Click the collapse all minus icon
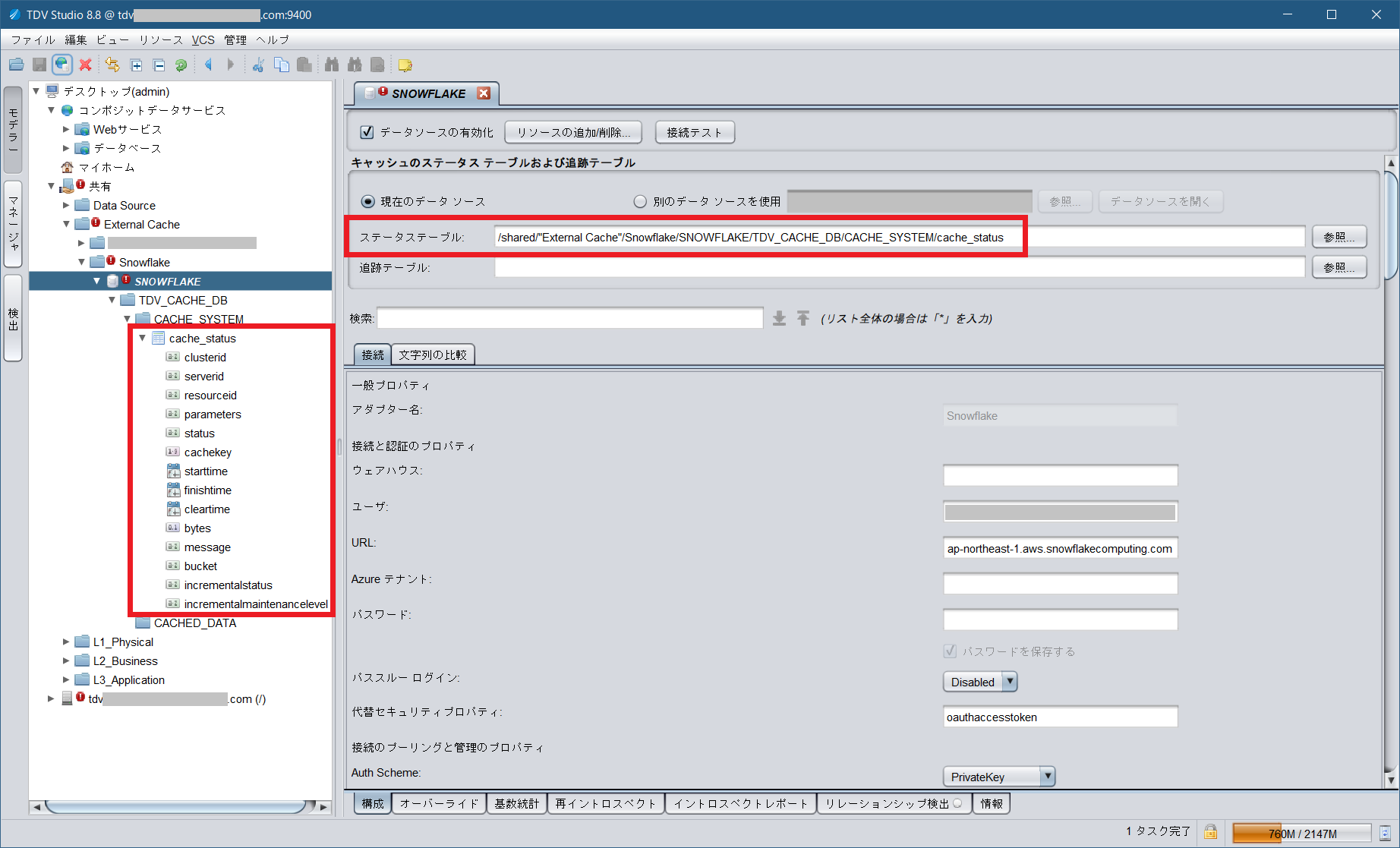 (159, 65)
